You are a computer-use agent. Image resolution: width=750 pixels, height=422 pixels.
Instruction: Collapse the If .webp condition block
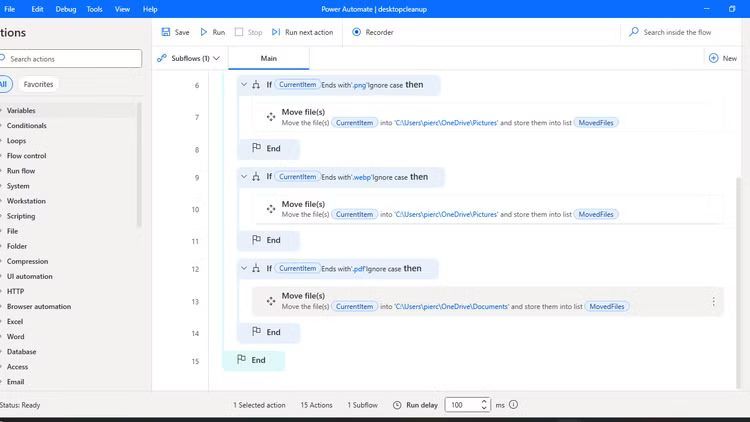click(244, 177)
